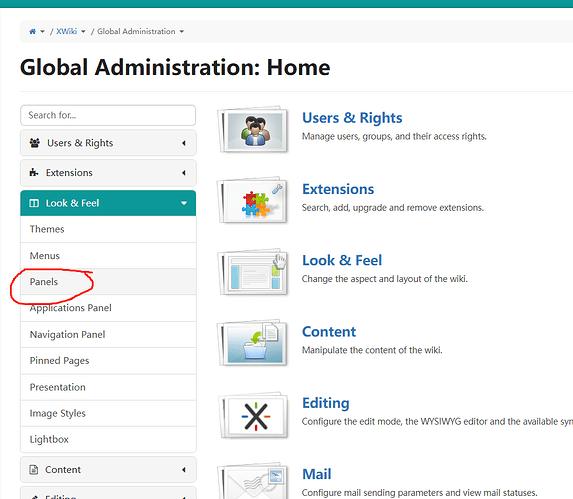Open the Editing X-shaped icon

coord(254,416)
